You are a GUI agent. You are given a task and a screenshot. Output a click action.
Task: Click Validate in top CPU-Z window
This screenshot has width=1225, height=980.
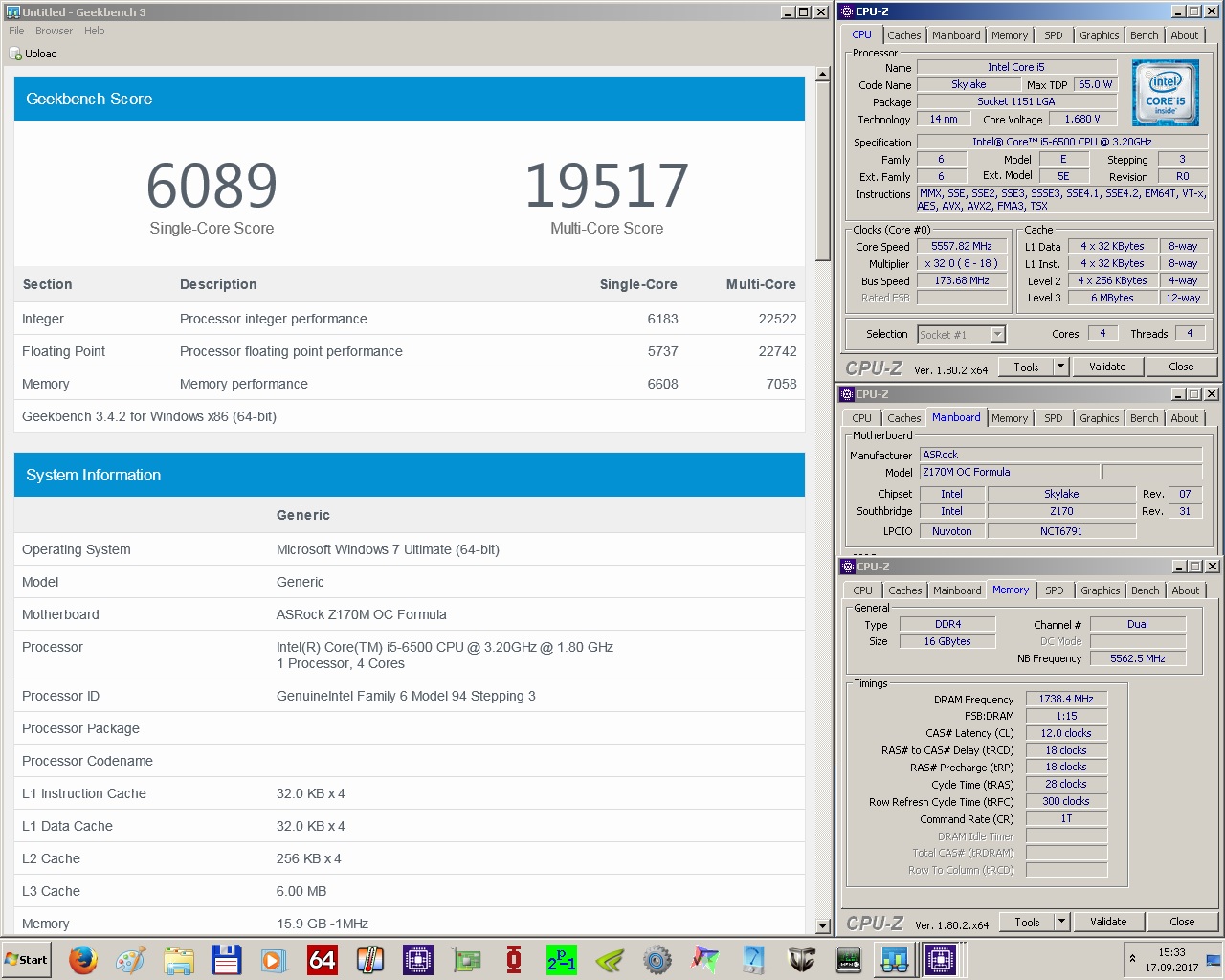tap(1107, 367)
